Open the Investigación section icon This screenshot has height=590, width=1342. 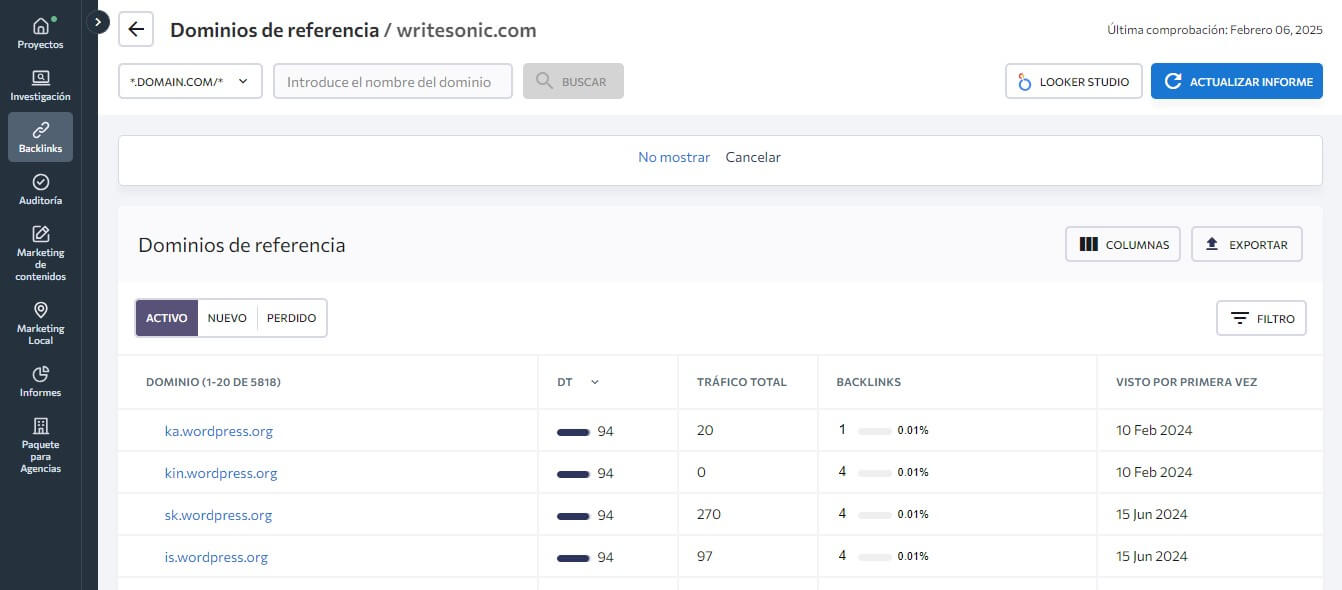(40, 78)
